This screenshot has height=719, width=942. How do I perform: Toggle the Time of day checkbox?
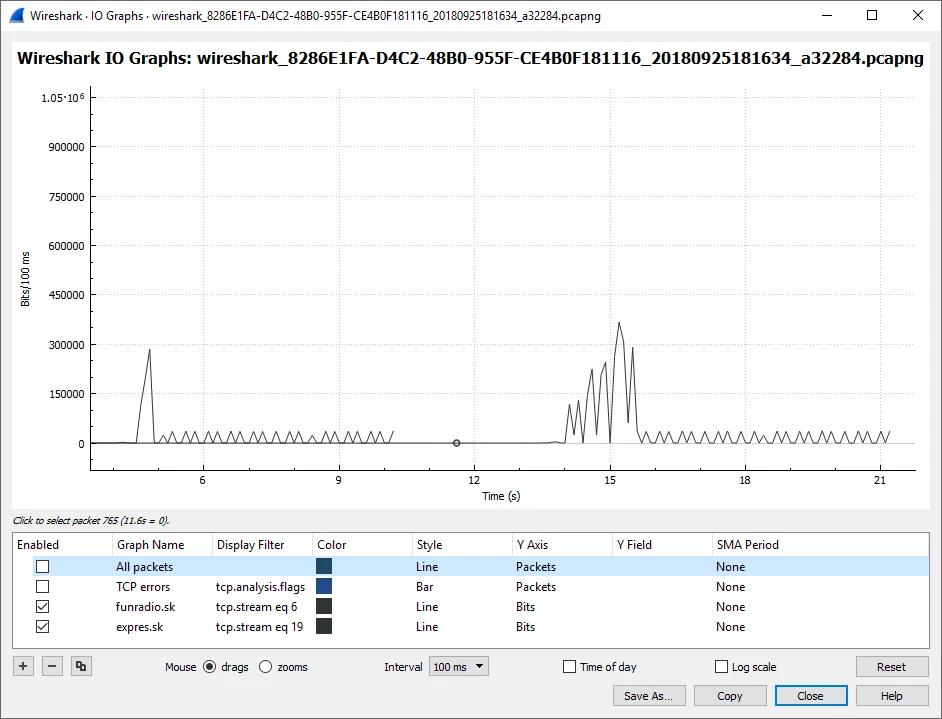tap(570, 667)
